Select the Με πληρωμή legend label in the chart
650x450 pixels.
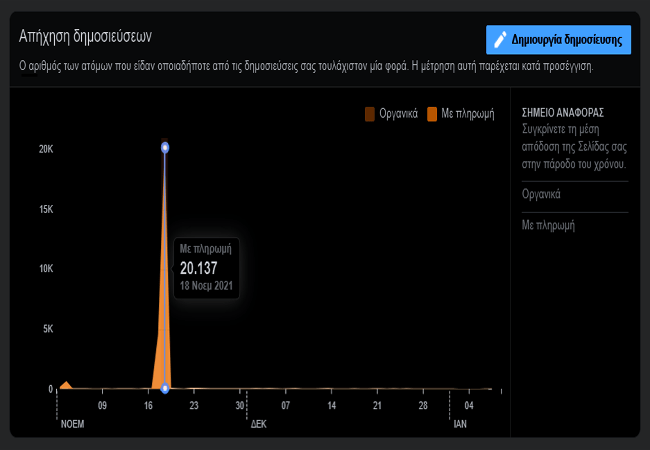(x=468, y=114)
